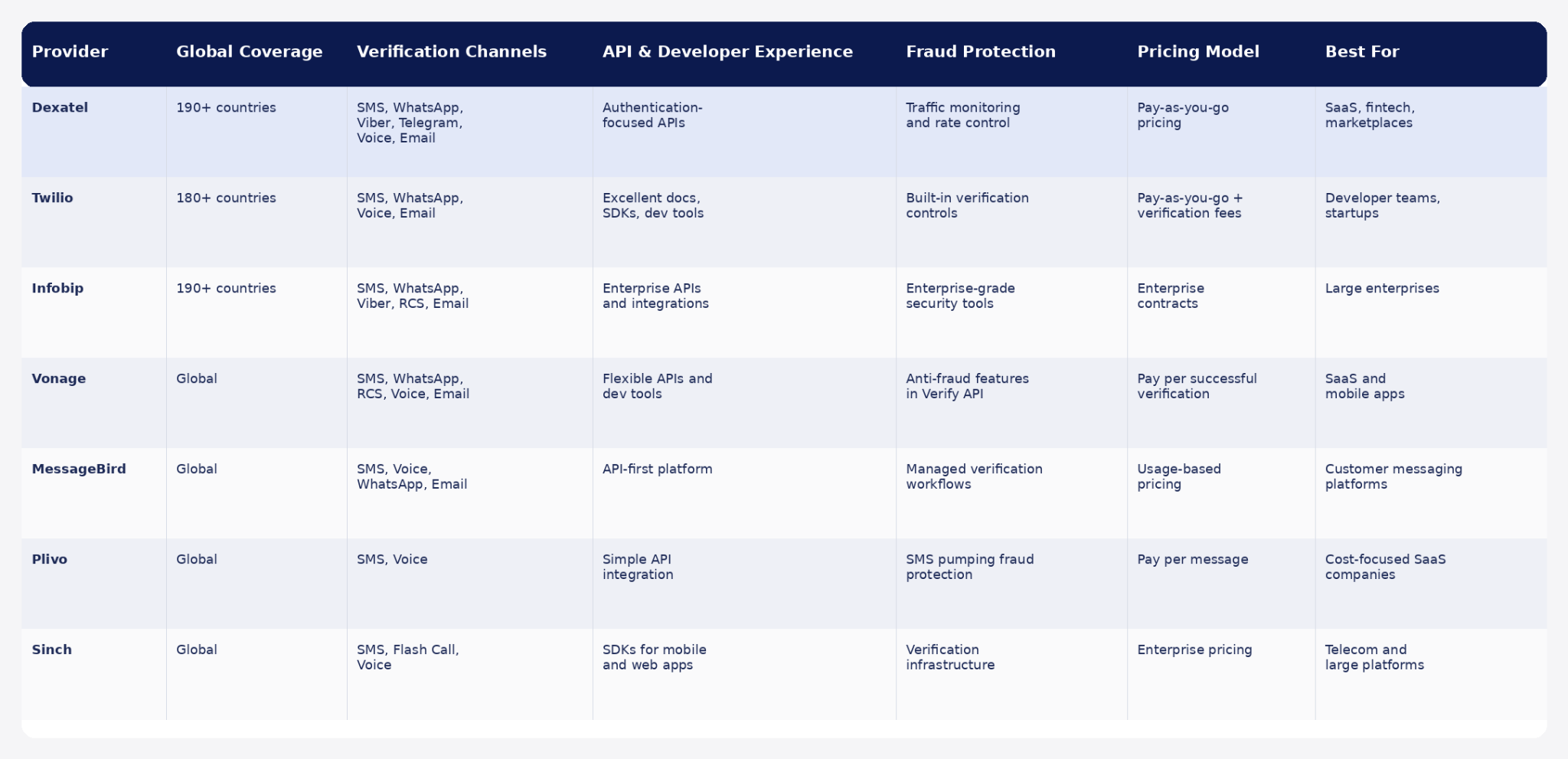Click the Vonage provider name
Viewport: 1568px width, 759px height.
(x=58, y=378)
